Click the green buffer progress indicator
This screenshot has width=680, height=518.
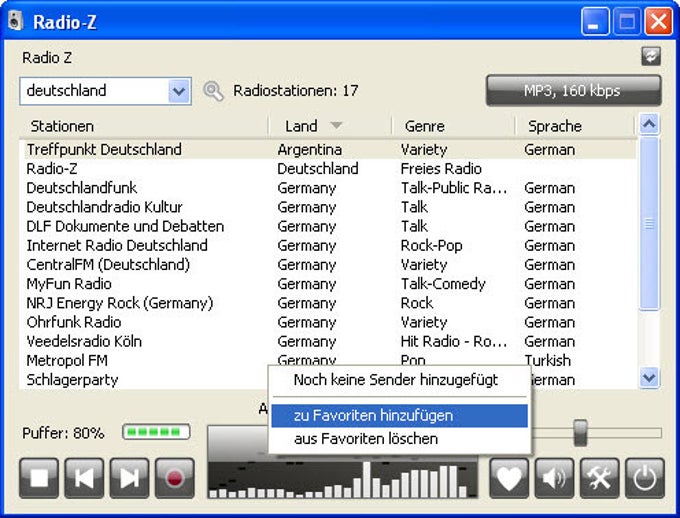pyautogui.click(x=156, y=432)
